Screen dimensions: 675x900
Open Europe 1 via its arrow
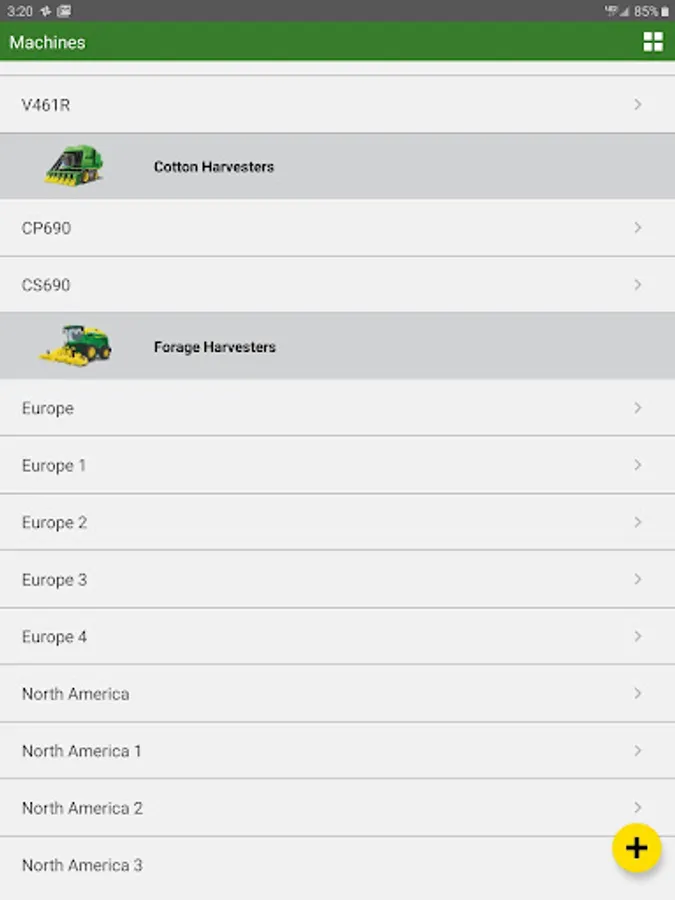click(638, 465)
